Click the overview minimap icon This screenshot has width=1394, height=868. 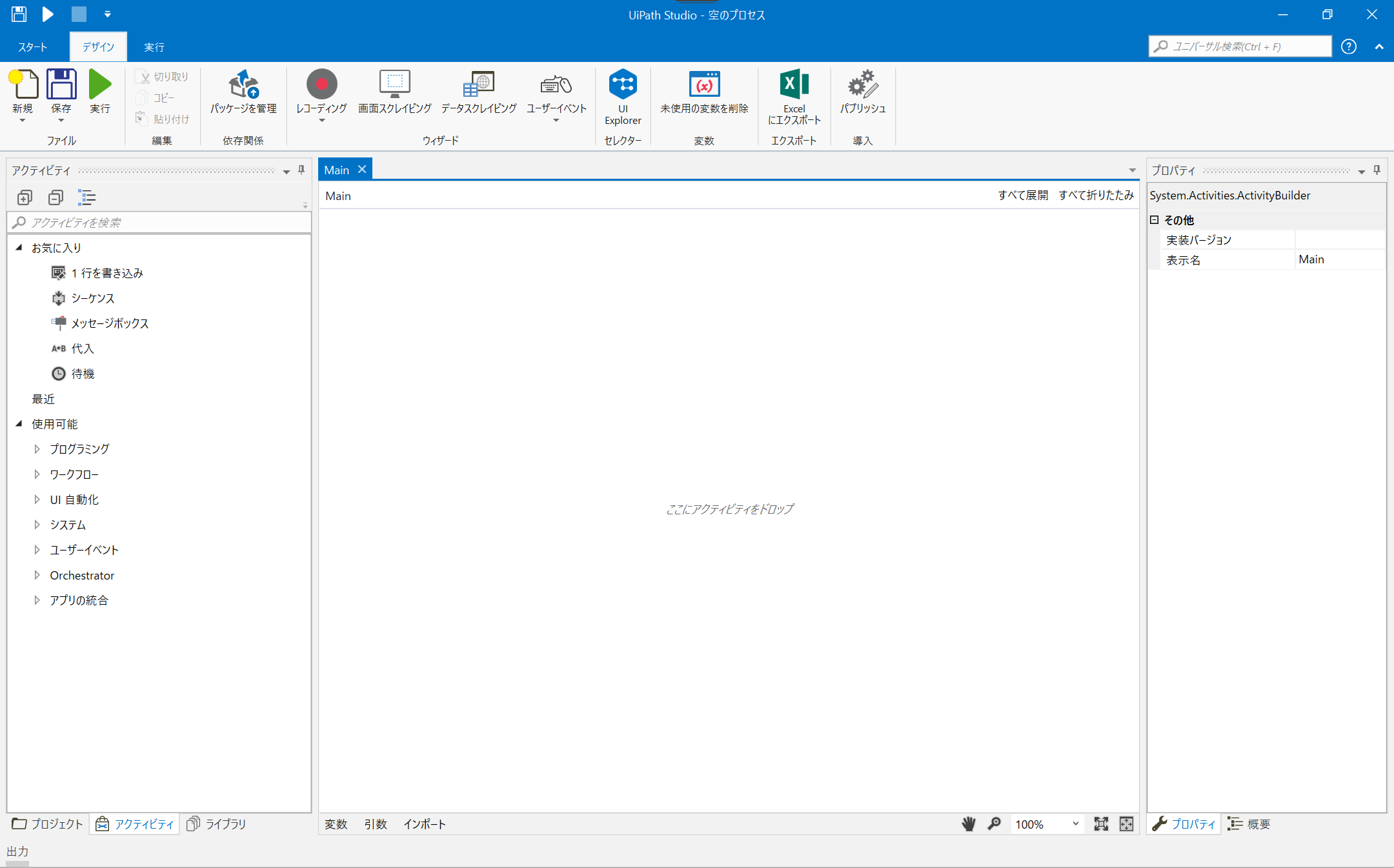(x=1126, y=824)
